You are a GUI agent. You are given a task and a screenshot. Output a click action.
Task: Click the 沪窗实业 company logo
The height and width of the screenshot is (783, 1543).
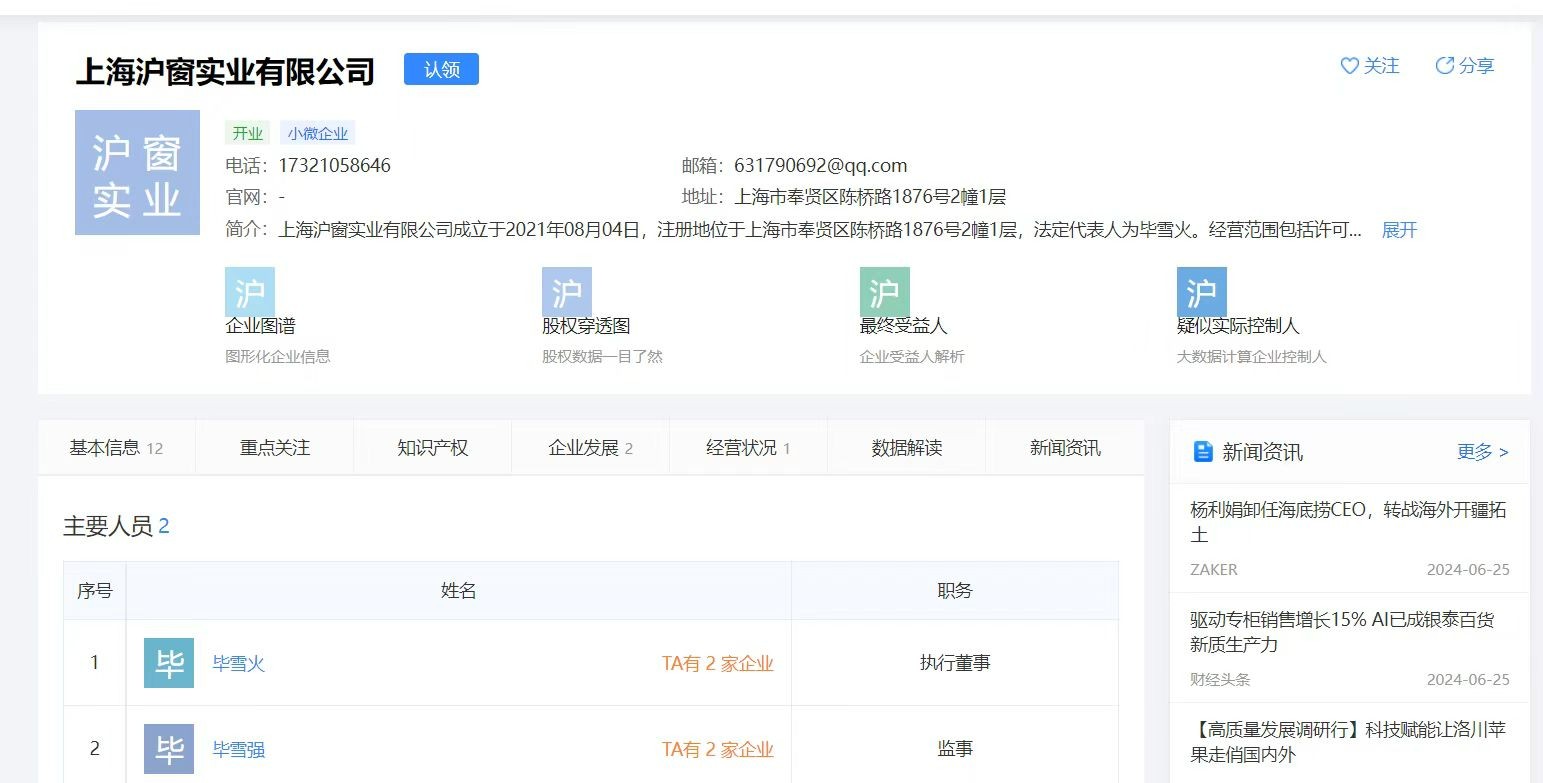pyautogui.click(x=137, y=173)
